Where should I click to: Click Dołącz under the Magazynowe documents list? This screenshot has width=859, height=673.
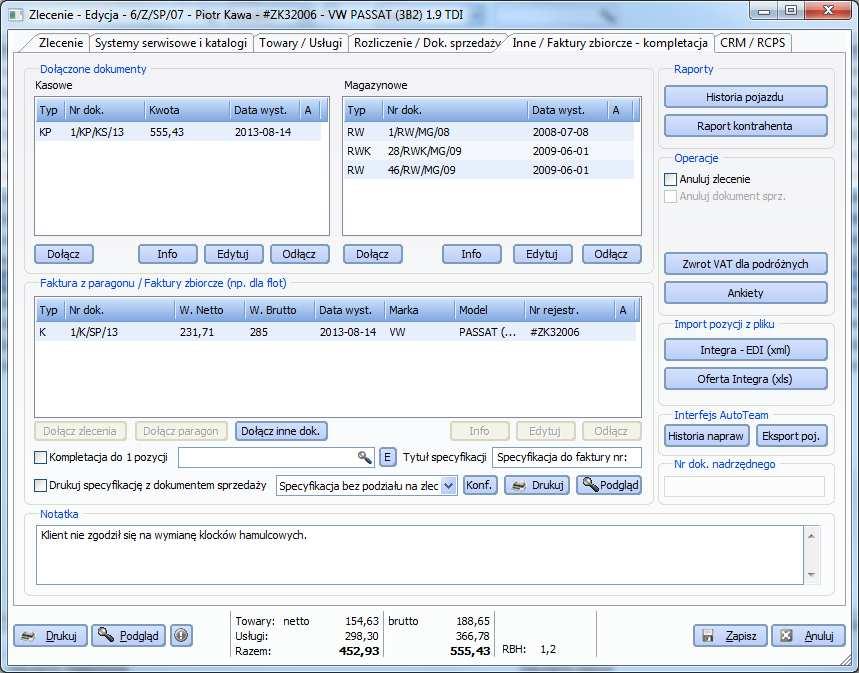[x=373, y=254]
